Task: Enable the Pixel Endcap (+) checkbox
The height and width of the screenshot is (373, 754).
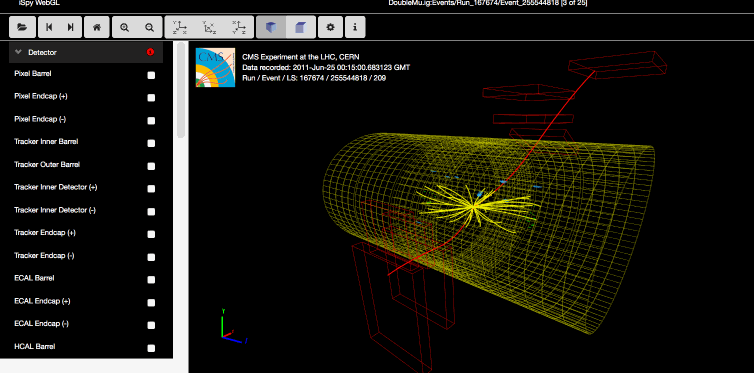Action: pos(151,98)
